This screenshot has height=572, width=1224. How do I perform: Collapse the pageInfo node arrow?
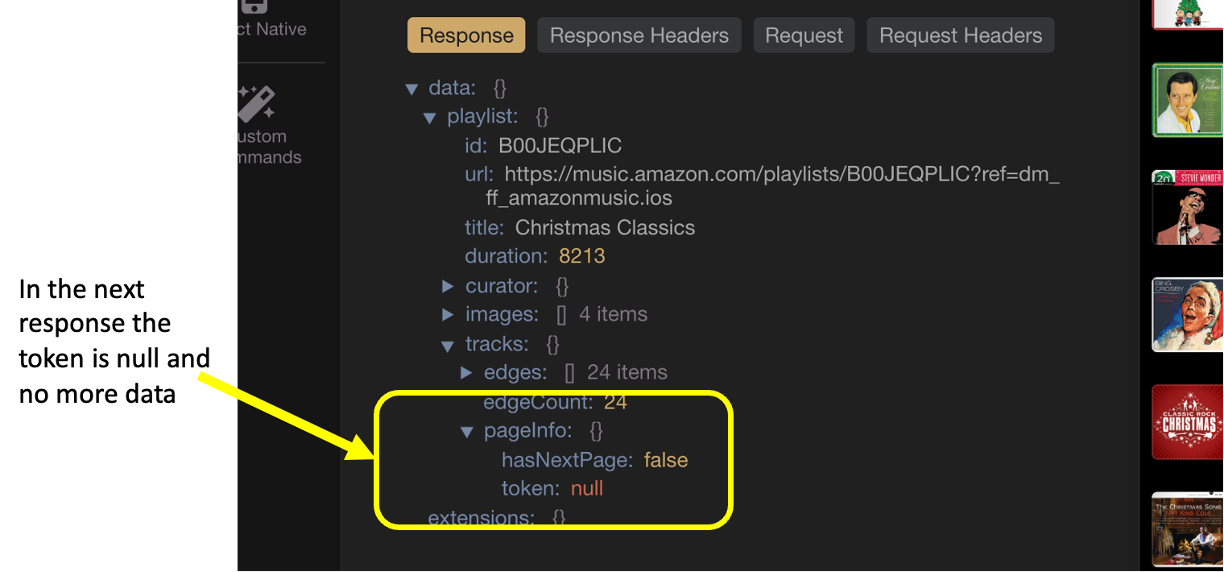(x=467, y=432)
